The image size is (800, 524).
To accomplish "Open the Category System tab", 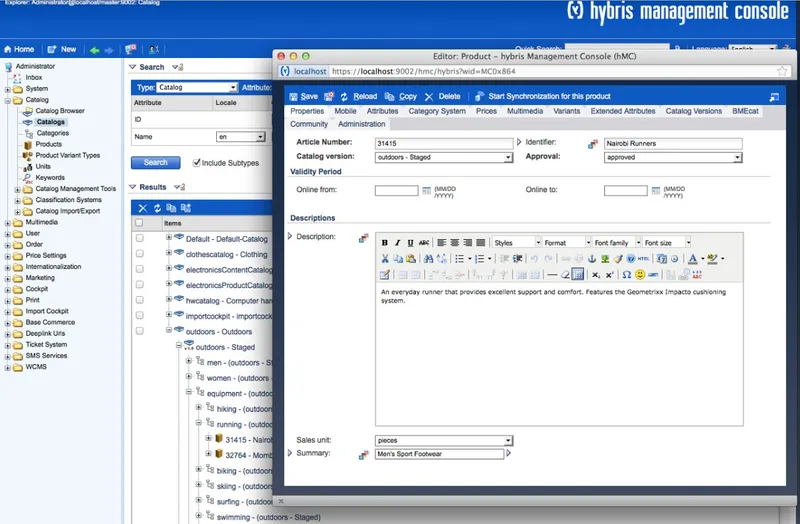I will 437,111.
